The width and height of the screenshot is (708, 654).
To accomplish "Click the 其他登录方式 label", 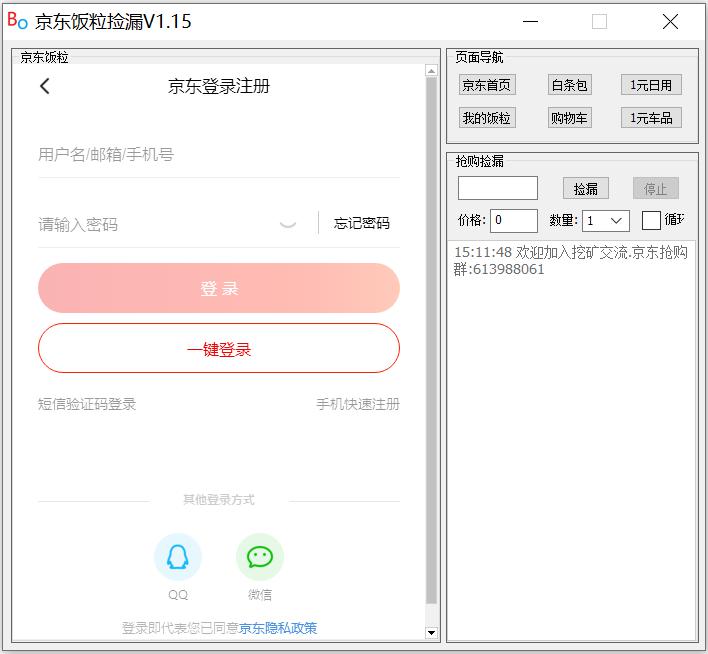I will tap(219, 500).
